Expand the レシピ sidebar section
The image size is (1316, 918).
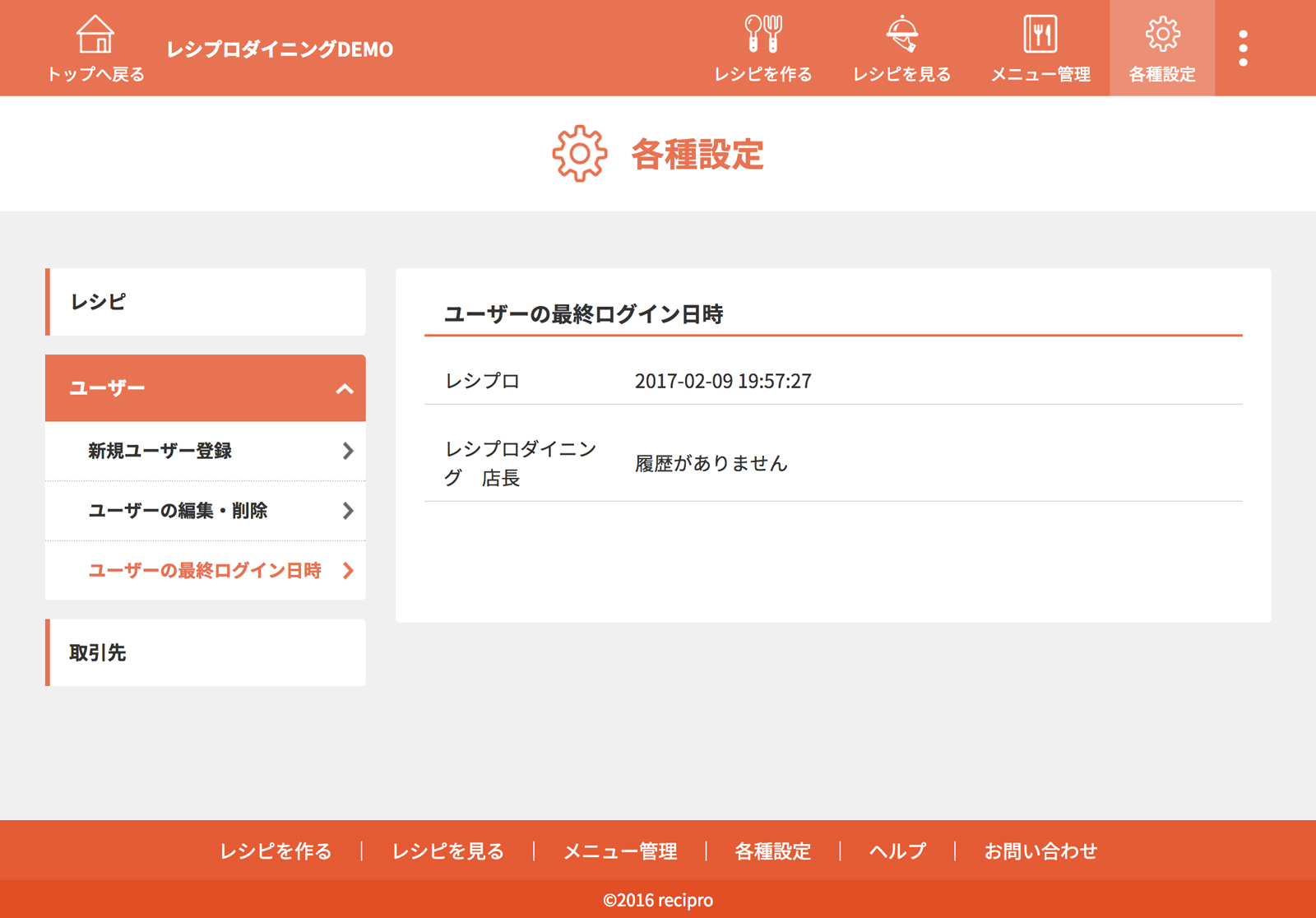pos(206,302)
